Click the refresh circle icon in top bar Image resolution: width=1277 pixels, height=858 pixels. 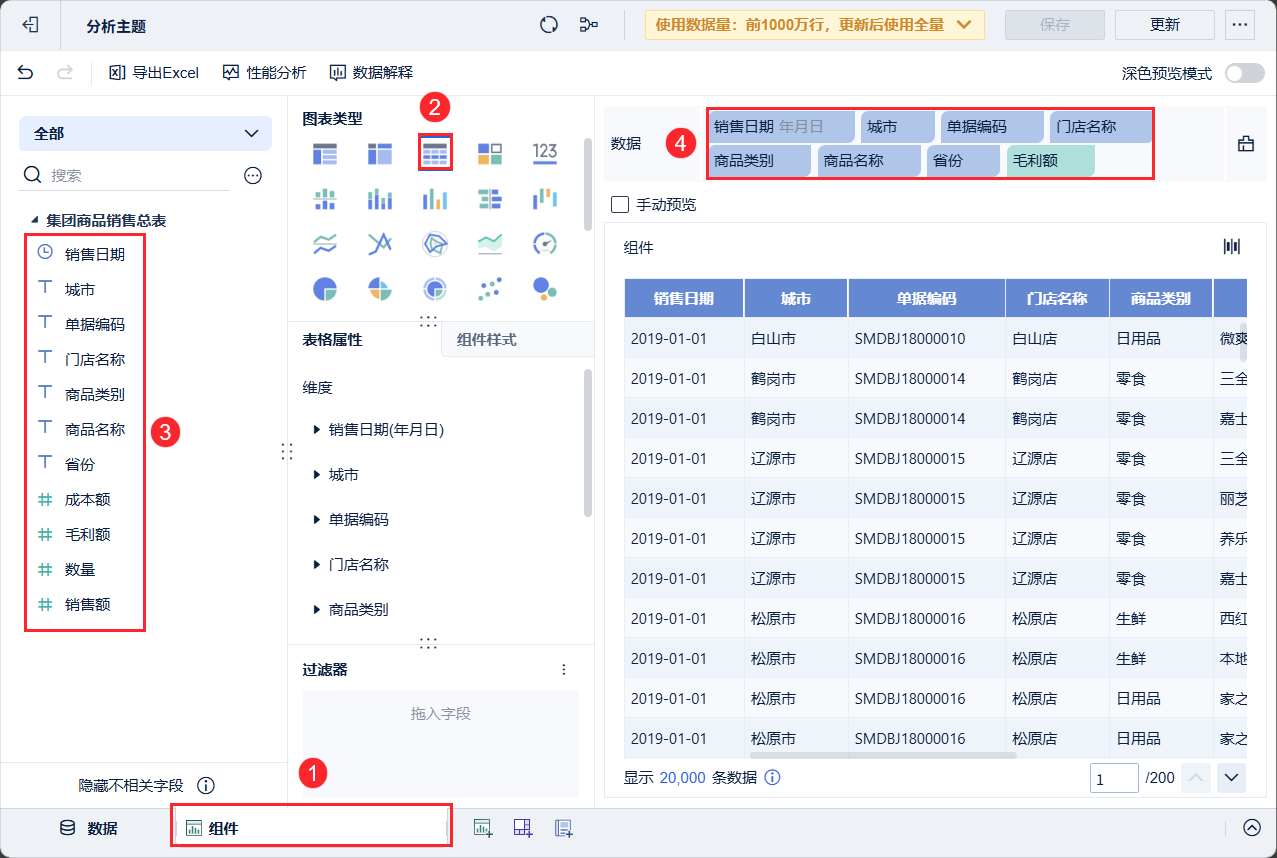pos(548,25)
